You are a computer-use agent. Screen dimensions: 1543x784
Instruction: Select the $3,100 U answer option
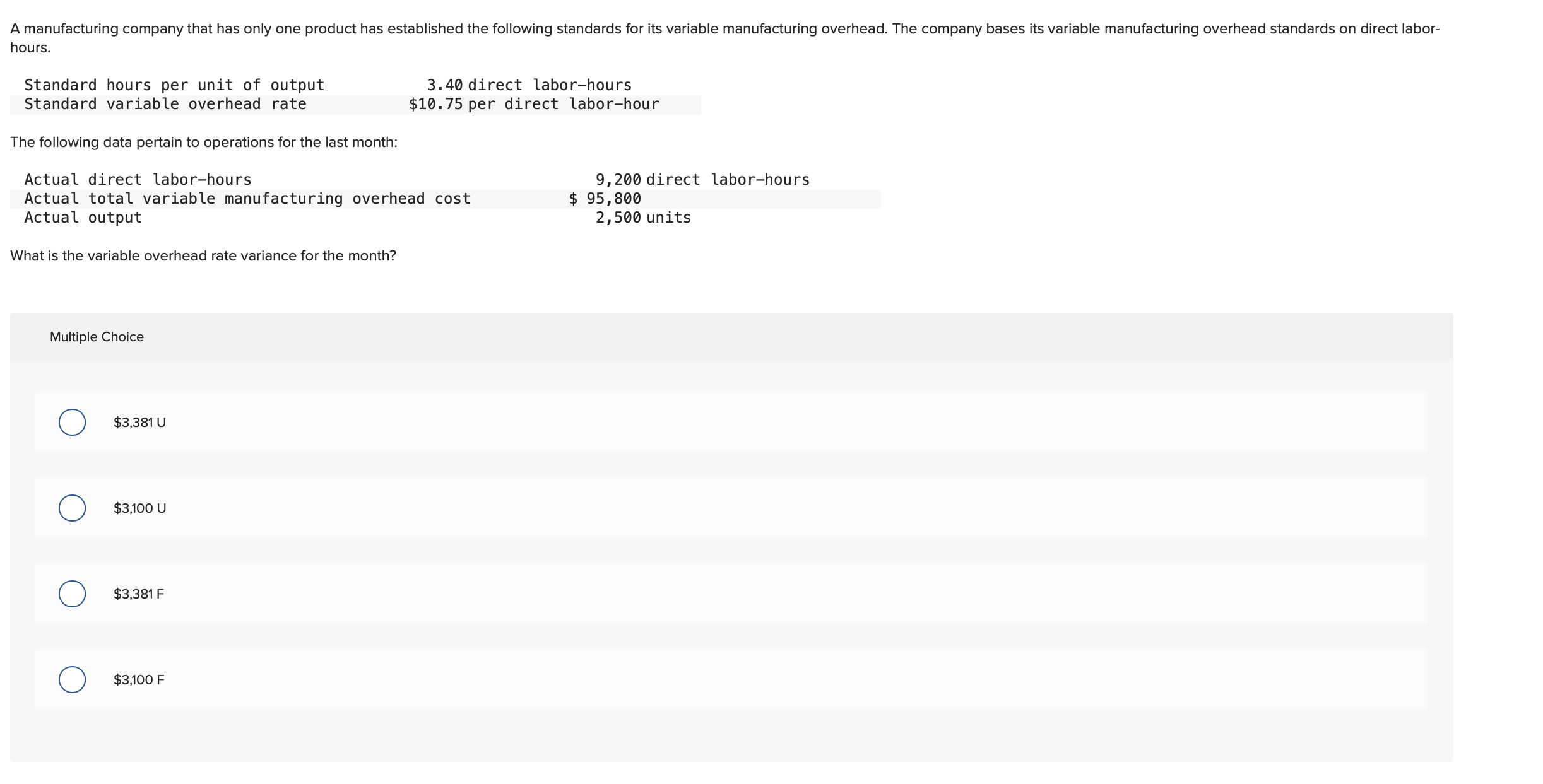click(72, 508)
